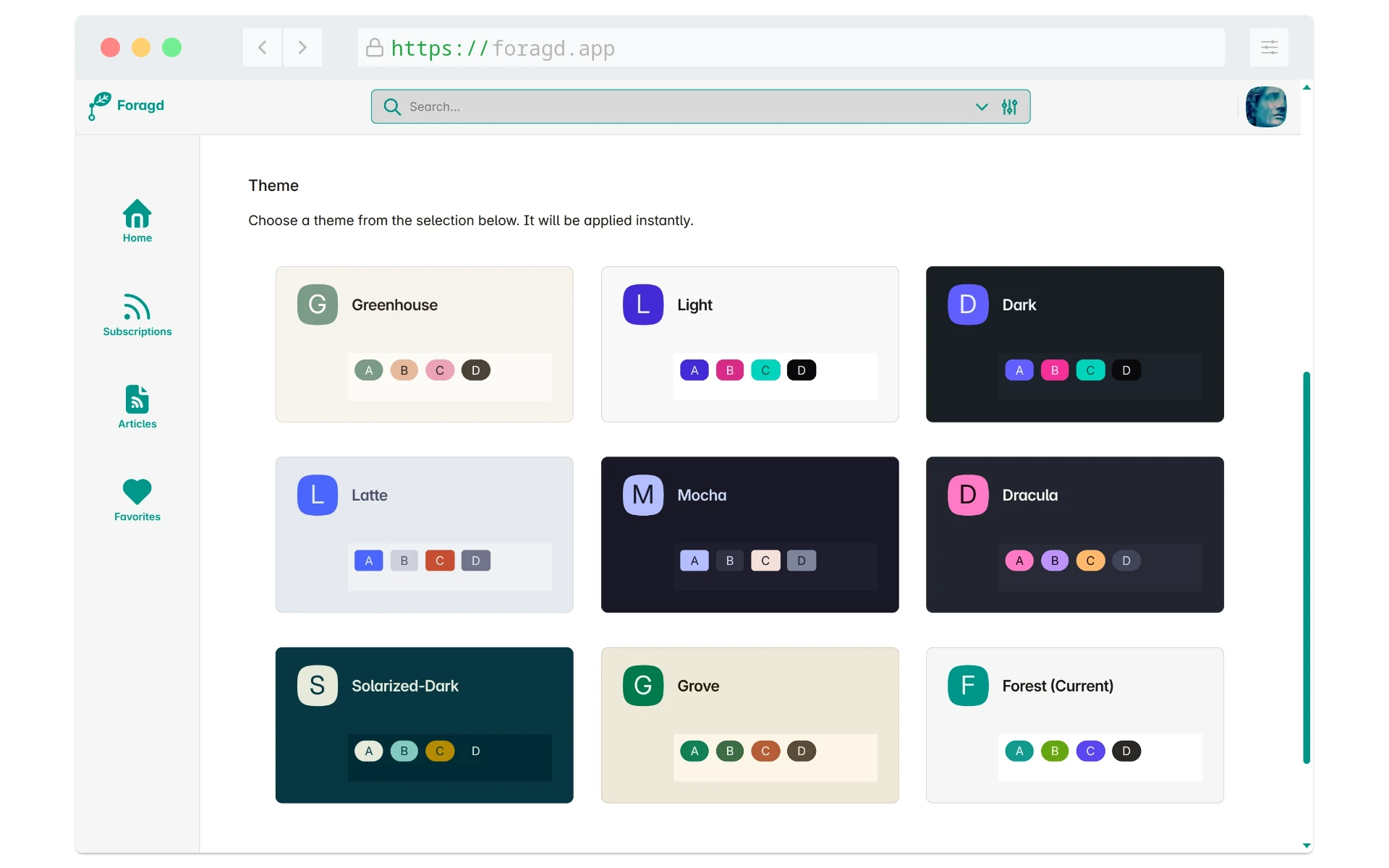This screenshot has width=1389, height=868.
Task: Click the Forest (Current) theme card
Action: (1075, 726)
